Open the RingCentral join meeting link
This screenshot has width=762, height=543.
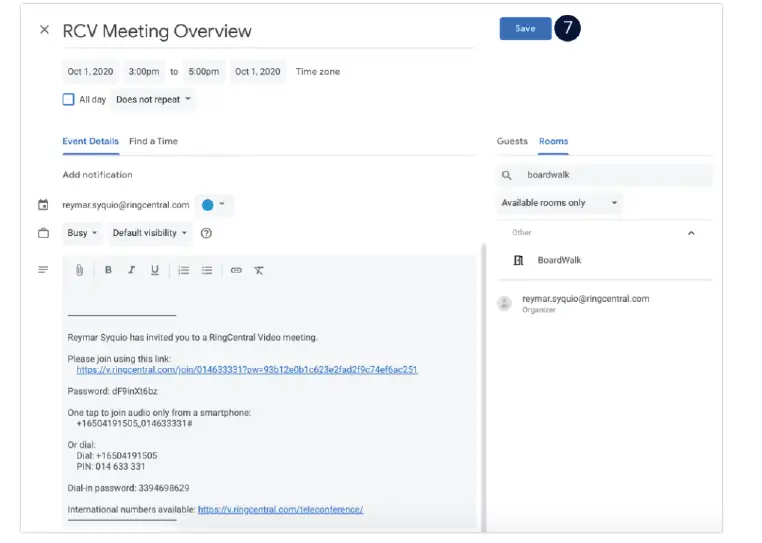247,370
